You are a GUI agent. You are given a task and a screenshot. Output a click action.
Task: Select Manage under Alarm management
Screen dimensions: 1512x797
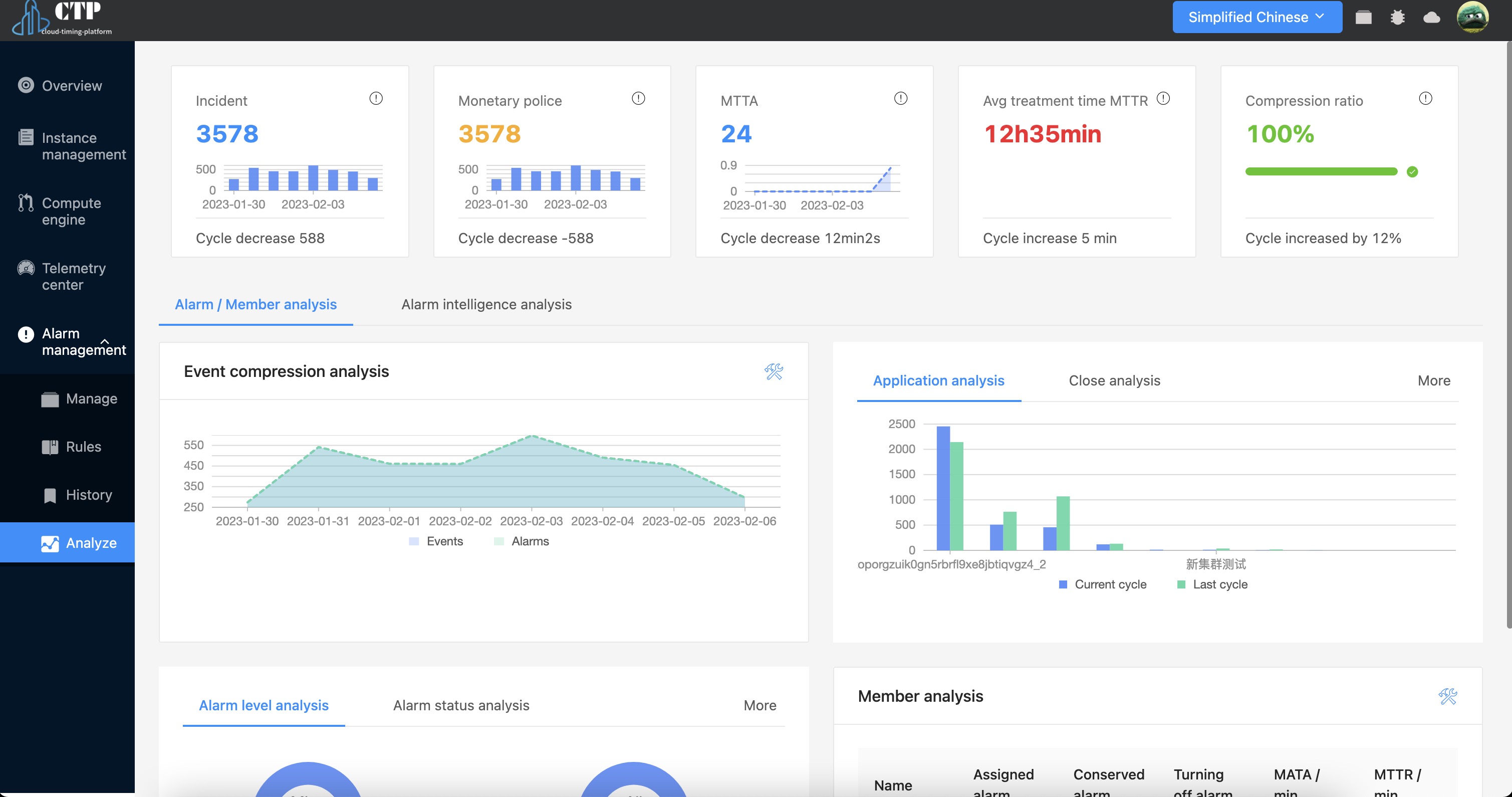(x=68, y=399)
